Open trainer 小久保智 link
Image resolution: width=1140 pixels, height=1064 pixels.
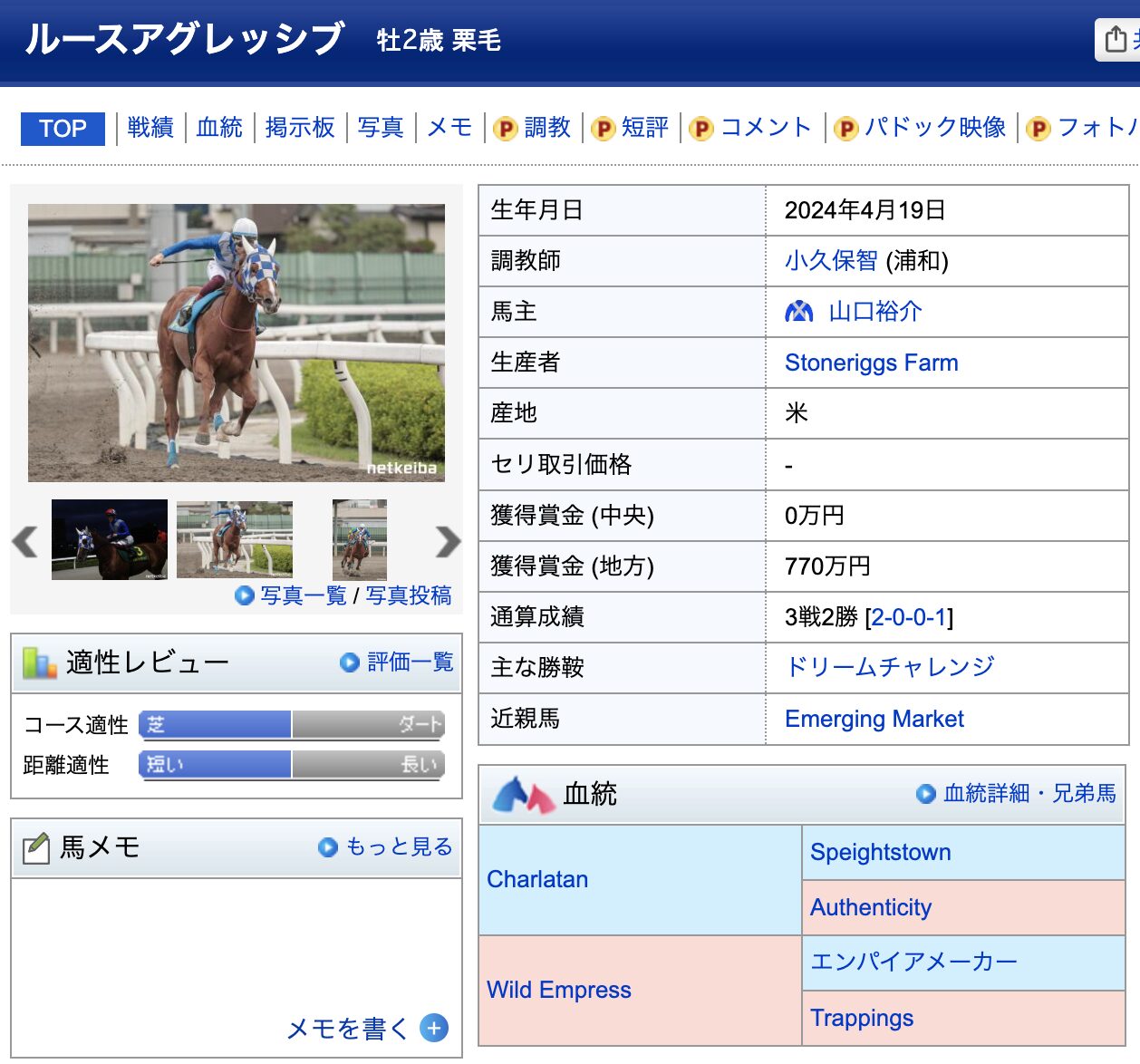(x=831, y=261)
